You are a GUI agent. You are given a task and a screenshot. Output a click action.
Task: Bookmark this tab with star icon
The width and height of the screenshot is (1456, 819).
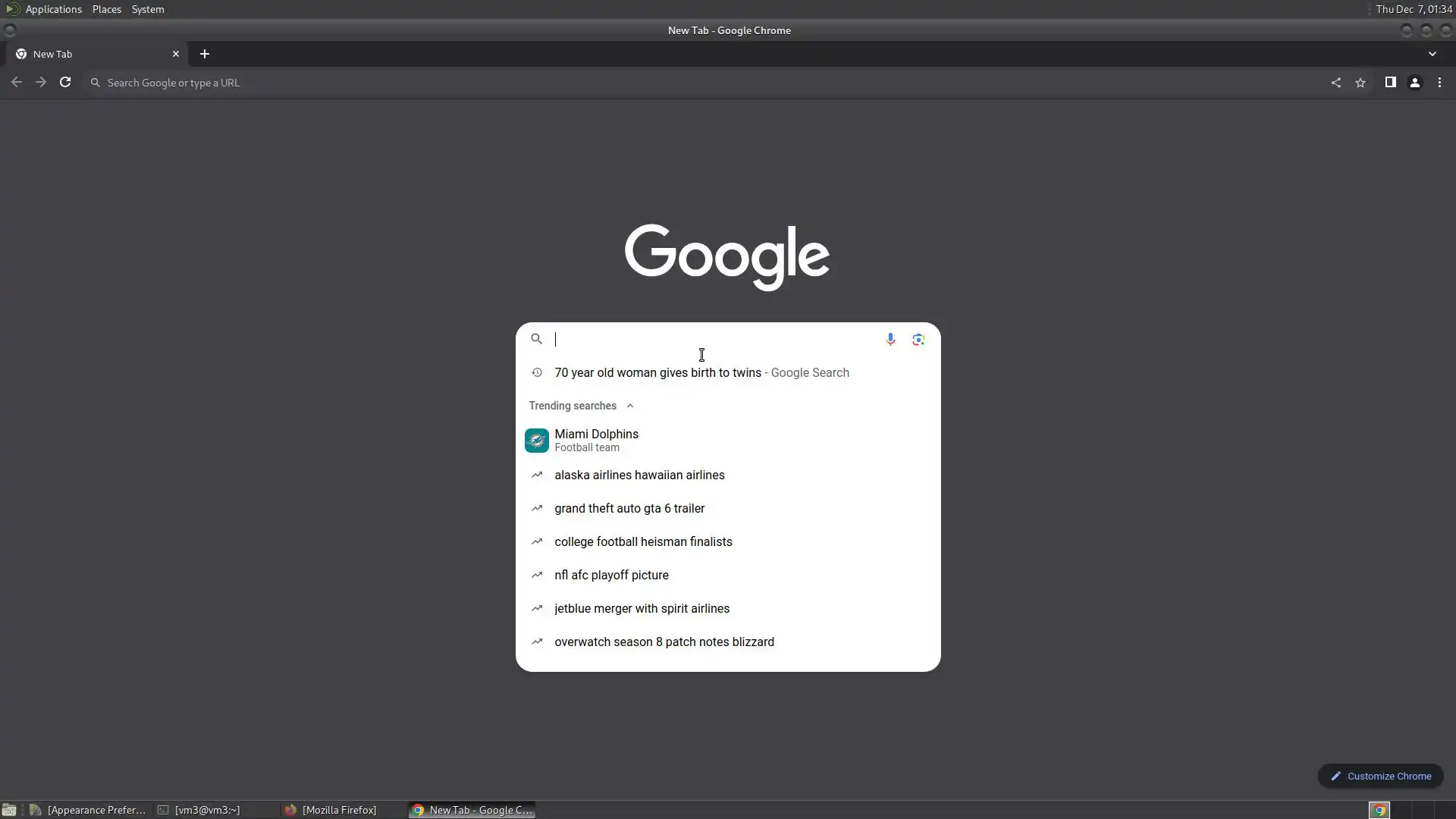(x=1360, y=83)
